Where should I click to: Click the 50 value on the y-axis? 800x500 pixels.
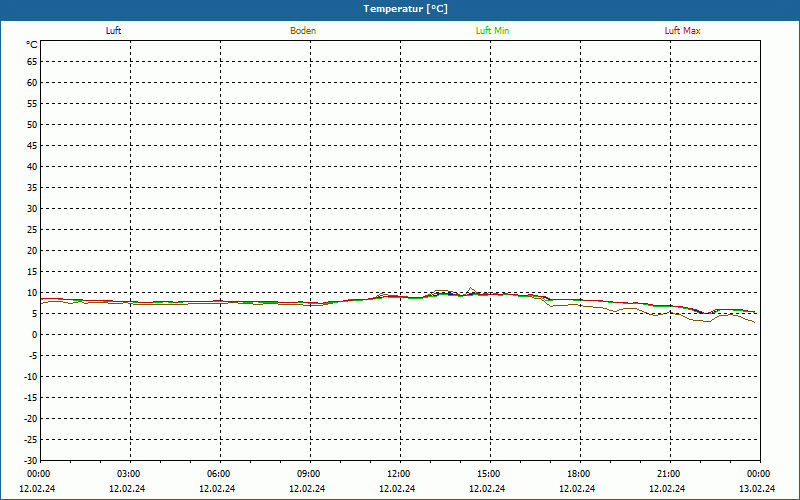pyautogui.click(x=32, y=124)
